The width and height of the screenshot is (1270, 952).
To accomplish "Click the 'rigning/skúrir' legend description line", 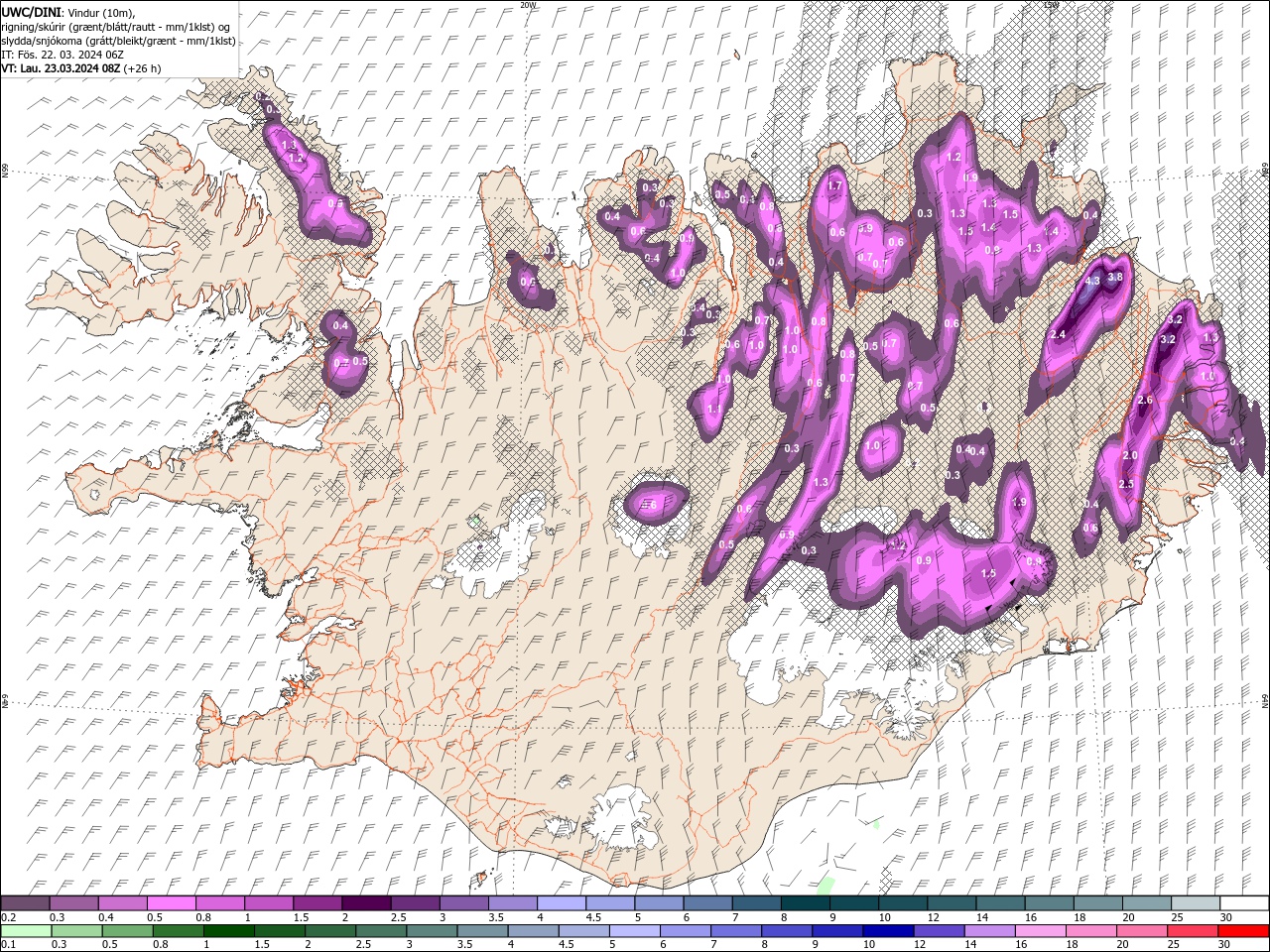I will pos(116,26).
